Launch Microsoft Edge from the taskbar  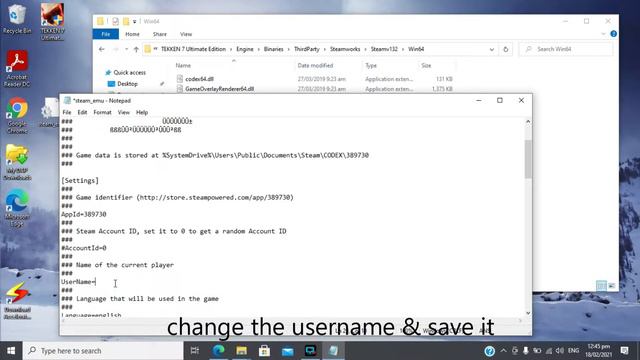218,351
